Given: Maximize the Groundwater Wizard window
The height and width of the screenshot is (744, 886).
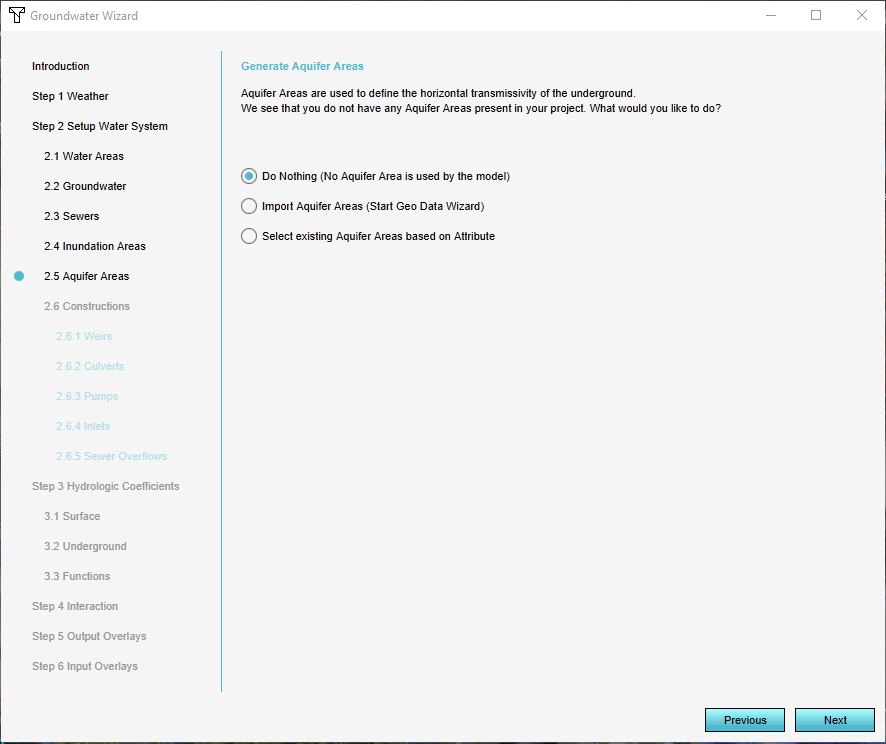Looking at the screenshot, I should (x=816, y=16).
